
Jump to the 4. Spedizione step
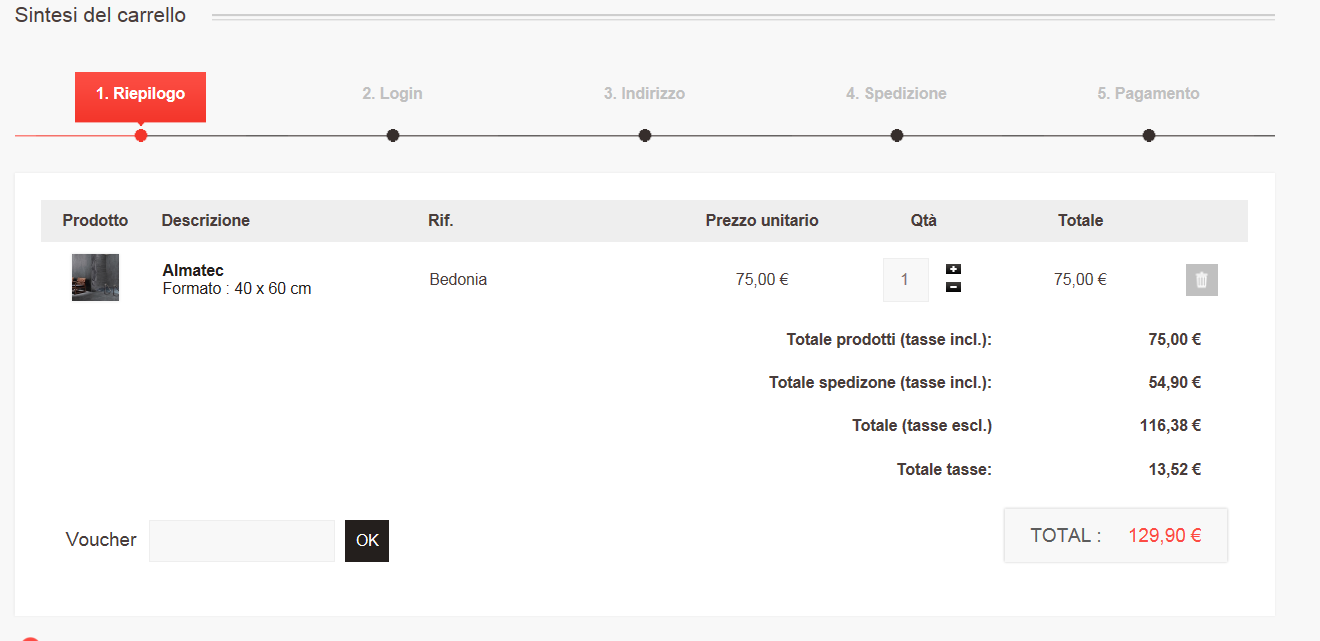896,94
